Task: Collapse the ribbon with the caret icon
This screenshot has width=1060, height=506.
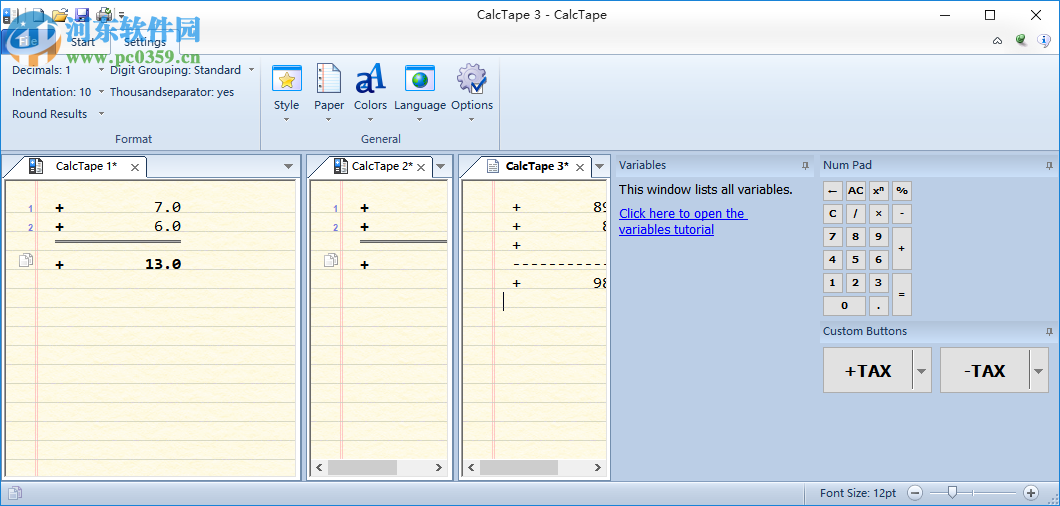Action: tap(997, 41)
